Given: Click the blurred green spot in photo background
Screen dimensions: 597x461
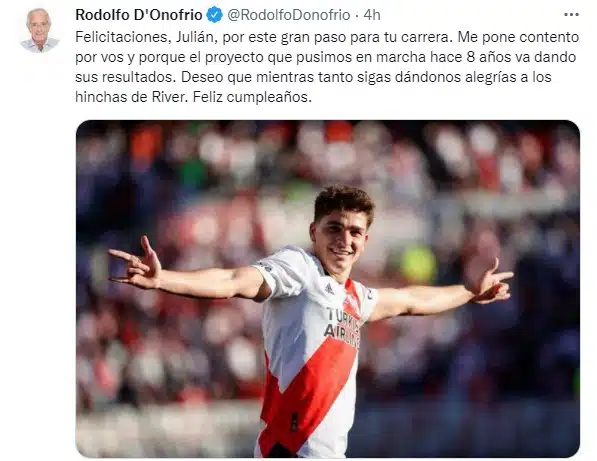Looking at the screenshot, I should [x=418, y=265].
